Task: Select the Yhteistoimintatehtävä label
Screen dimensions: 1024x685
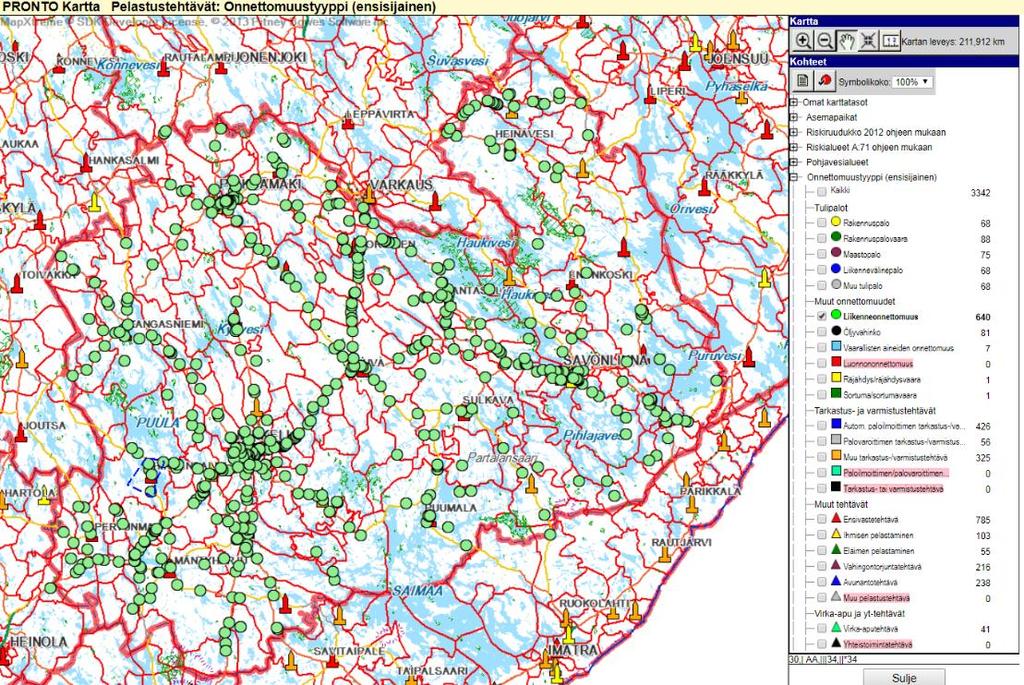Action: click(x=878, y=645)
